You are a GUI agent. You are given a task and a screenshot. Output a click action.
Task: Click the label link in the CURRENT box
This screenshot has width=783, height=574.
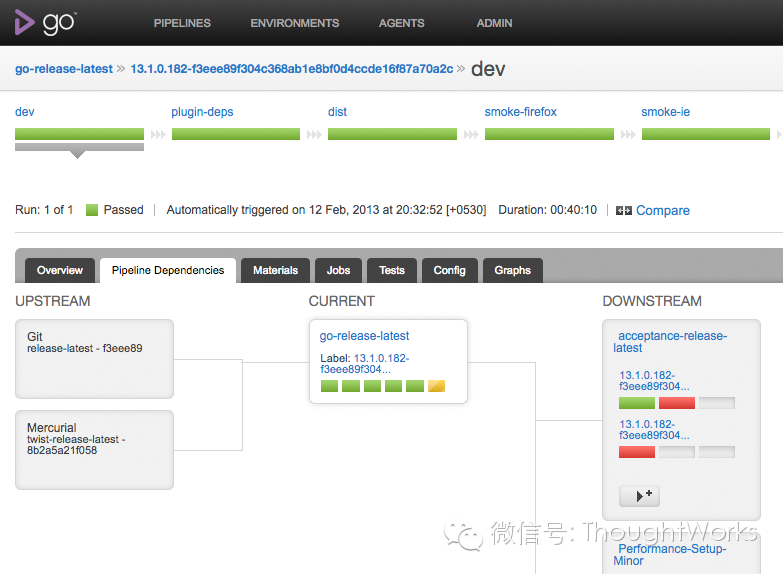pyautogui.click(x=365, y=364)
